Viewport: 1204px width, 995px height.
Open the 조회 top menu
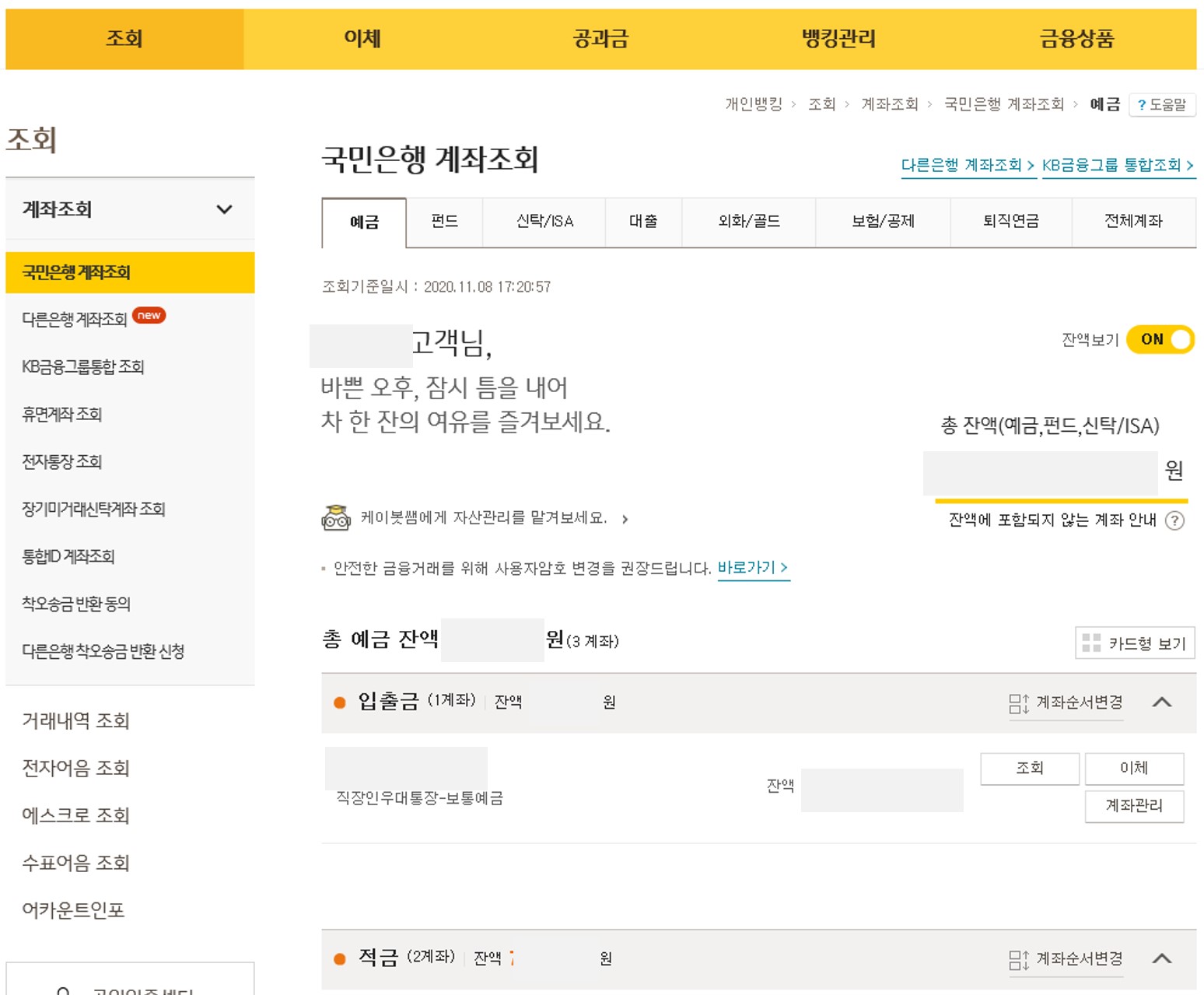(x=124, y=39)
